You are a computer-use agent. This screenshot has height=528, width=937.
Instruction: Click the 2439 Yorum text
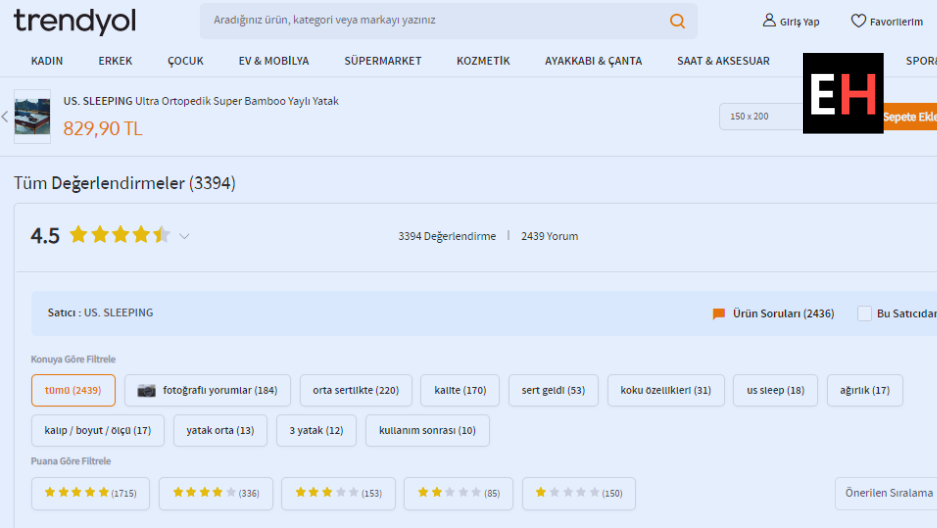(x=549, y=237)
